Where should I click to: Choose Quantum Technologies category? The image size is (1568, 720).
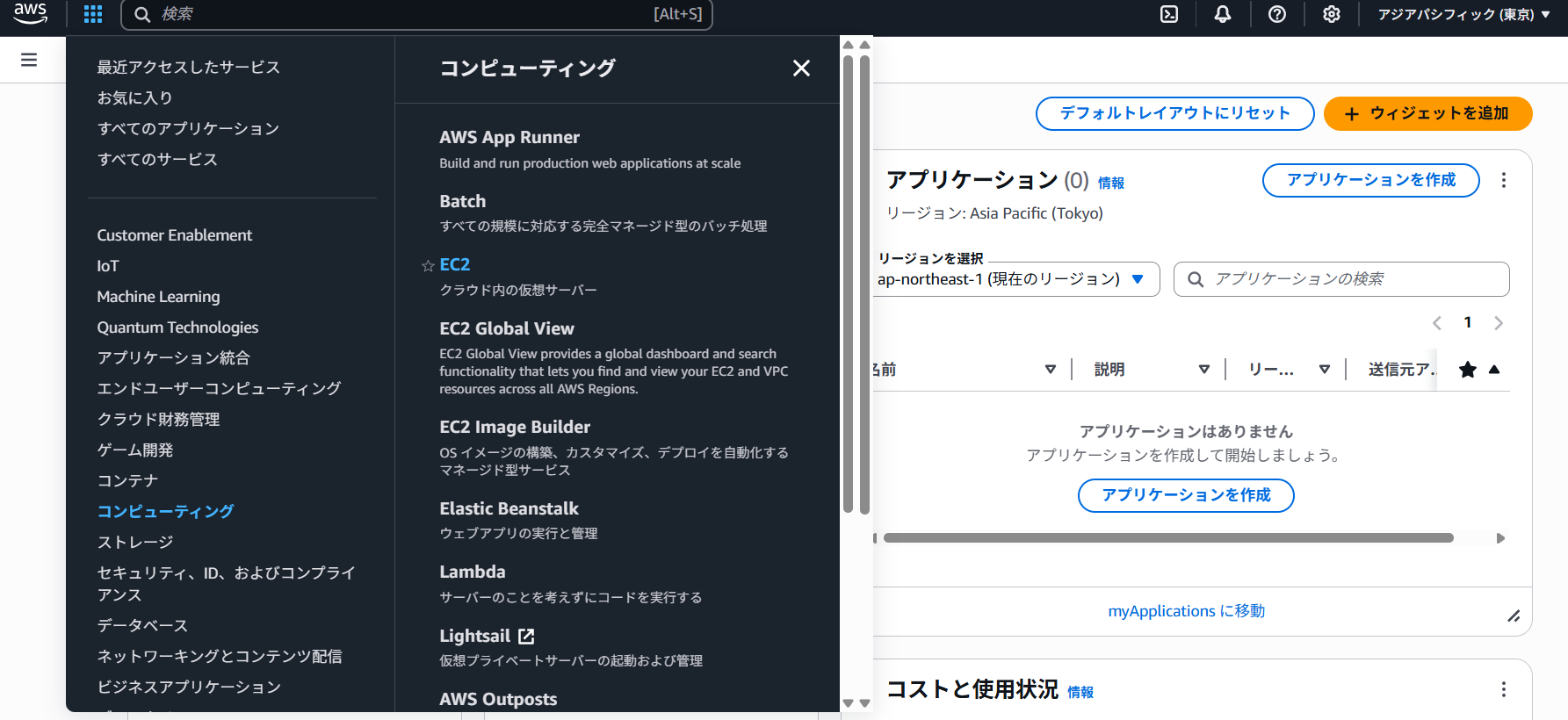point(177,328)
